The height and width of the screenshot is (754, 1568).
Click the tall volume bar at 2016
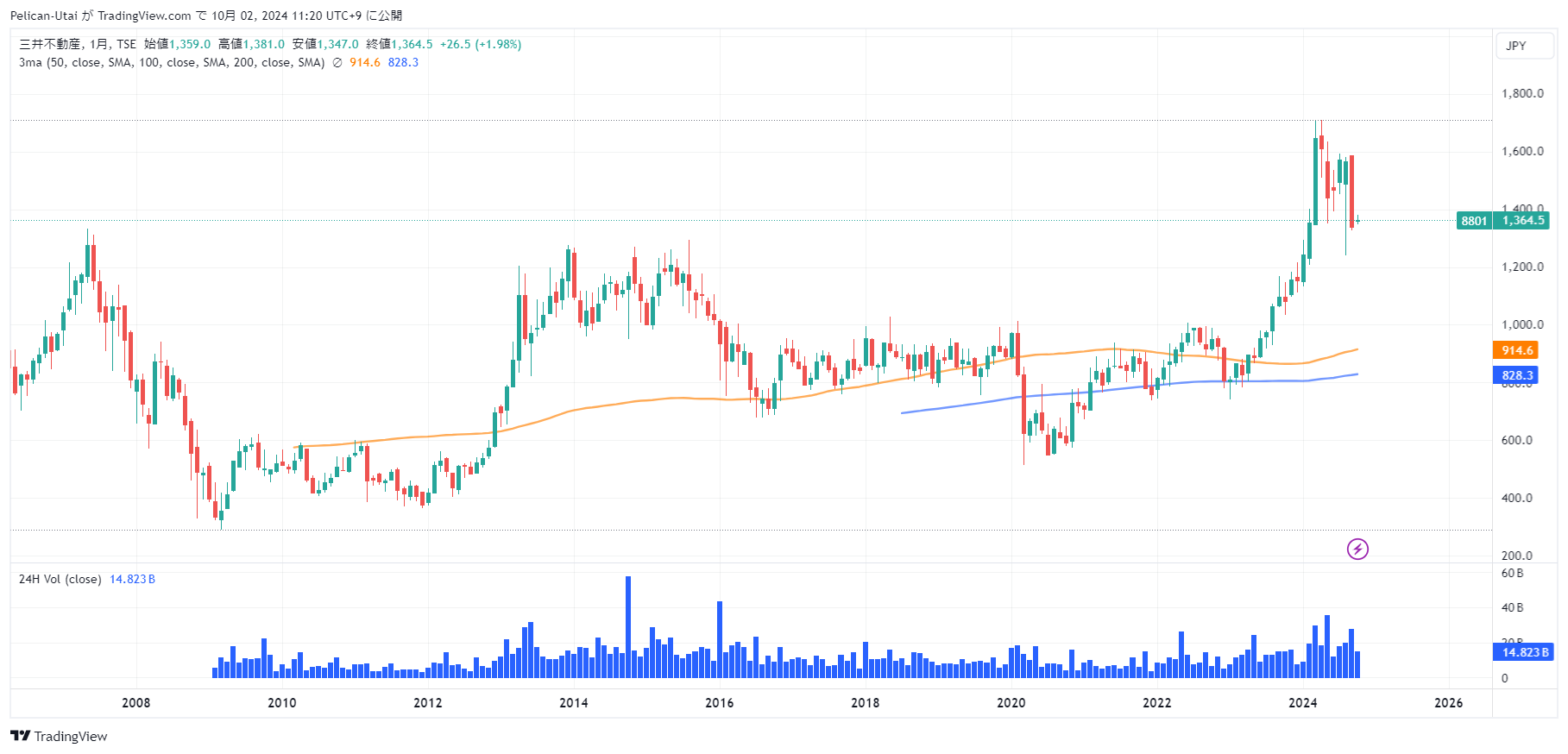pos(720,640)
